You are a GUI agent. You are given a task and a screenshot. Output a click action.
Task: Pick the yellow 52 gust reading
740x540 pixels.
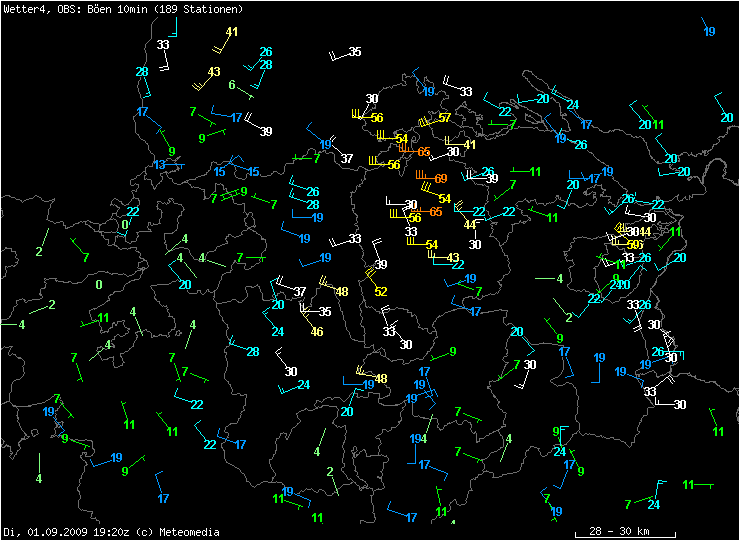pos(381,291)
